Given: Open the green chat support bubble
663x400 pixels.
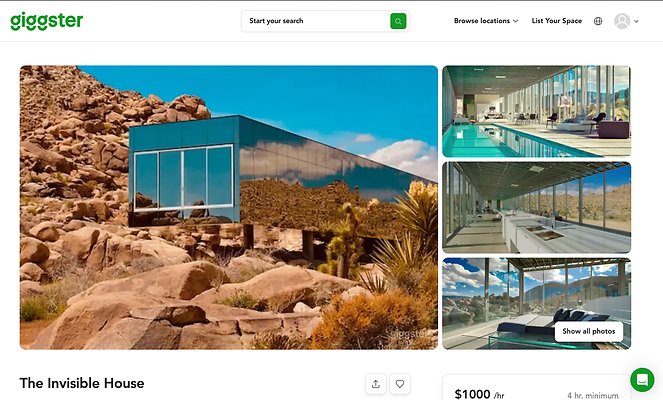Looking at the screenshot, I should click(x=642, y=380).
